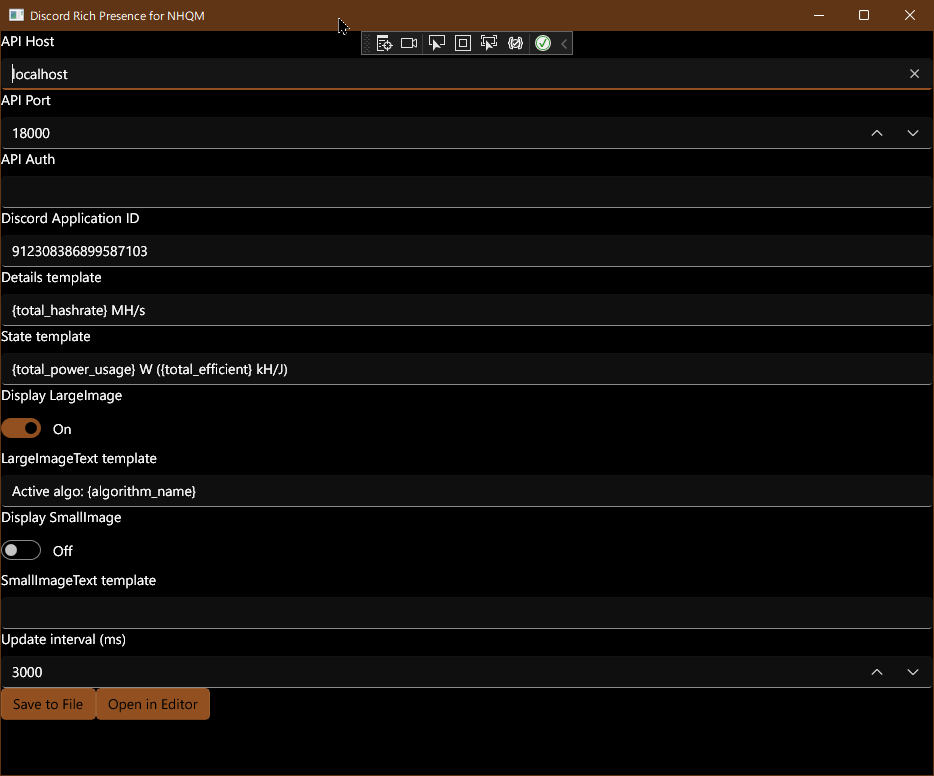Image resolution: width=934 pixels, height=776 pixels.
Task: Open the binding failures braces icon
Action: click(x=515, y=43)
